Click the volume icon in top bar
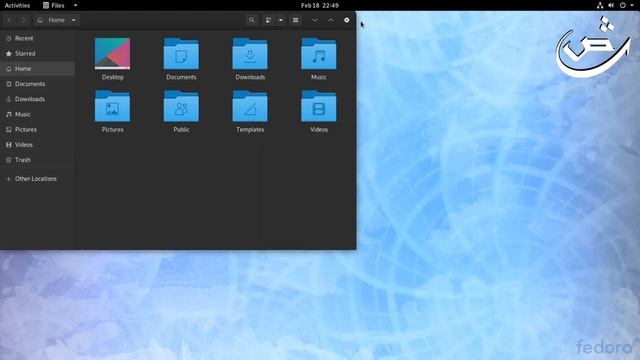This screenshot has width=640, height=360. (x=611, y=5)
